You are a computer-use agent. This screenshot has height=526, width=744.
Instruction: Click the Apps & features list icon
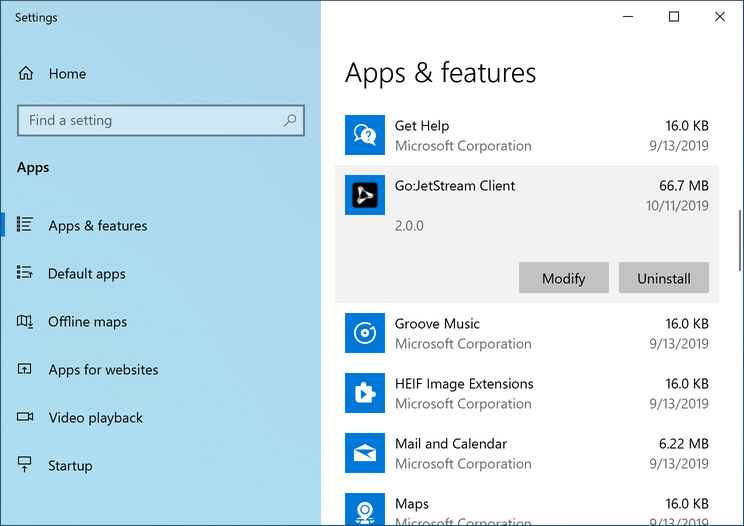click(25, 224)
